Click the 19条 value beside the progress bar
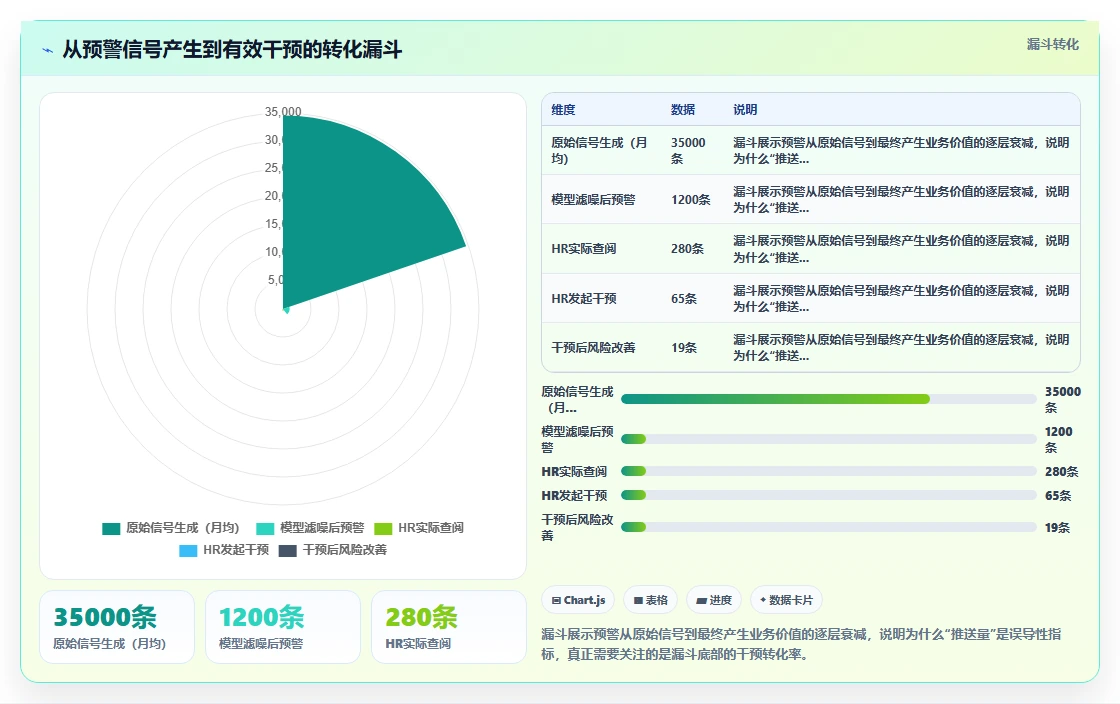 1057,528
